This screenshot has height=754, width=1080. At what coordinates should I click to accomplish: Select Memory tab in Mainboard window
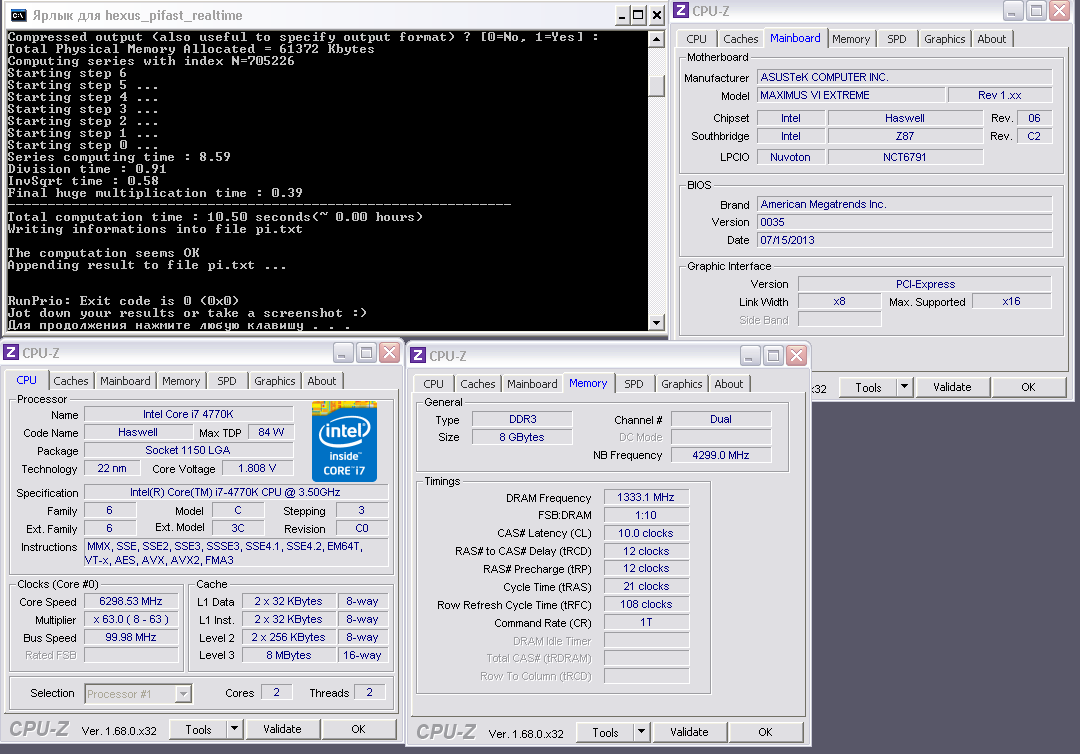(x=851, y=39)
